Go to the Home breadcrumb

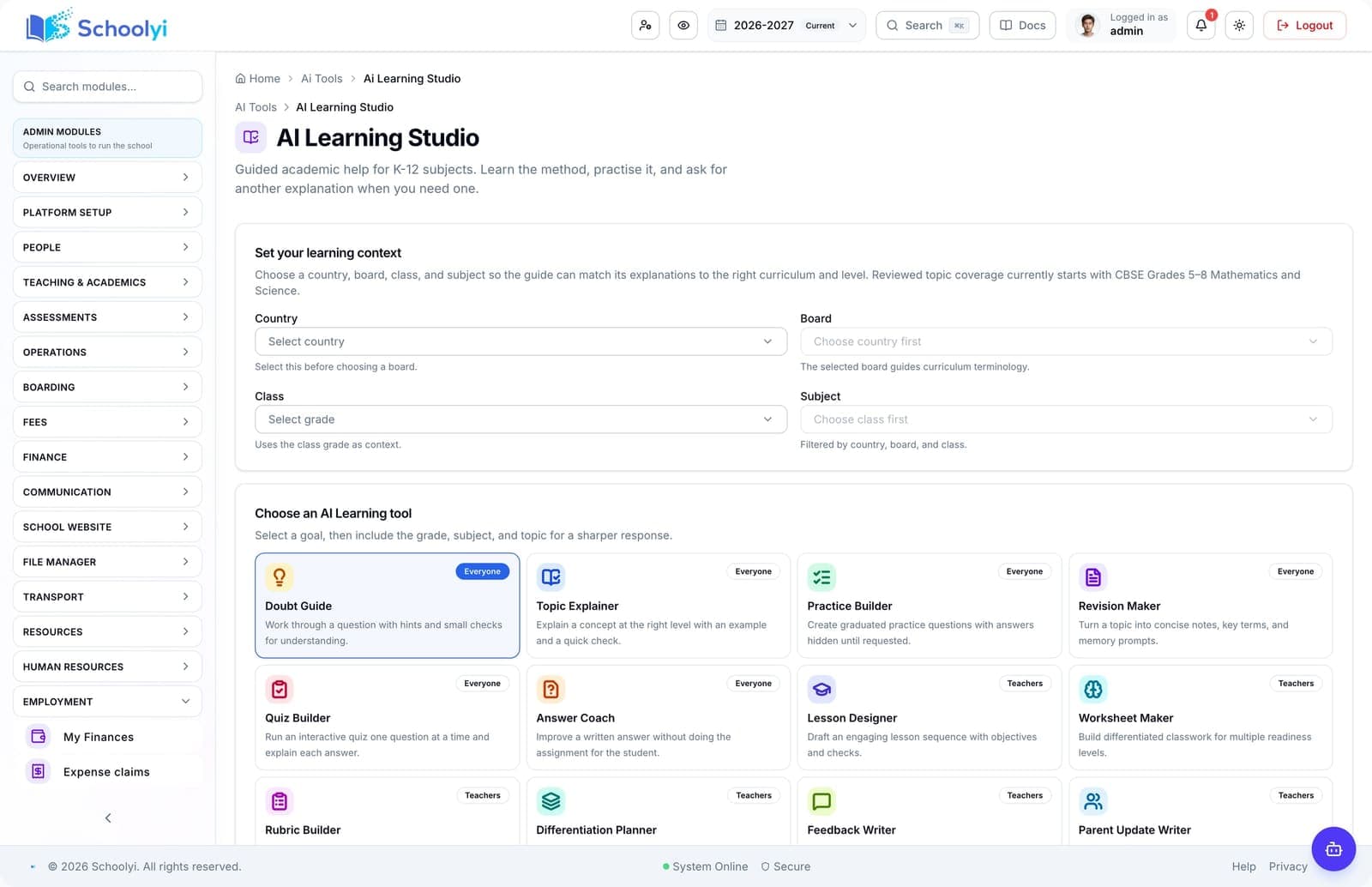pyautogui.click(x=258, y=78)
